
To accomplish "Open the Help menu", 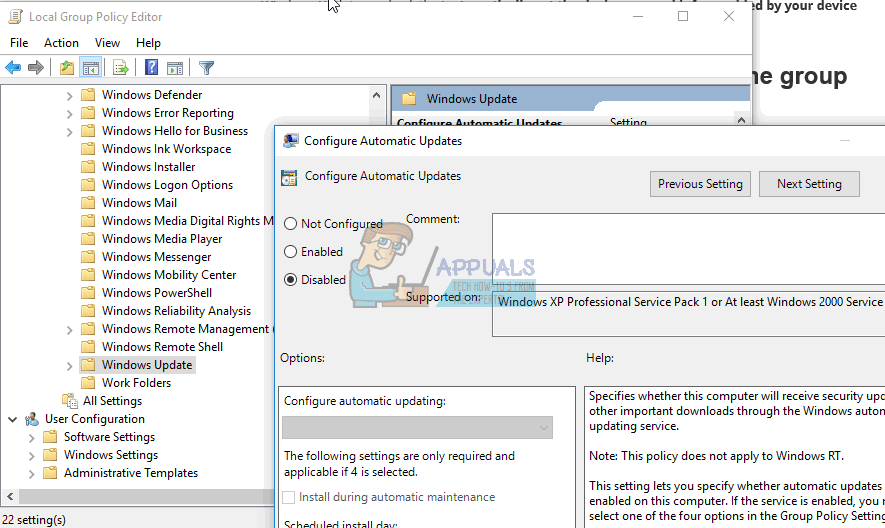I will [x=148, y=43].
